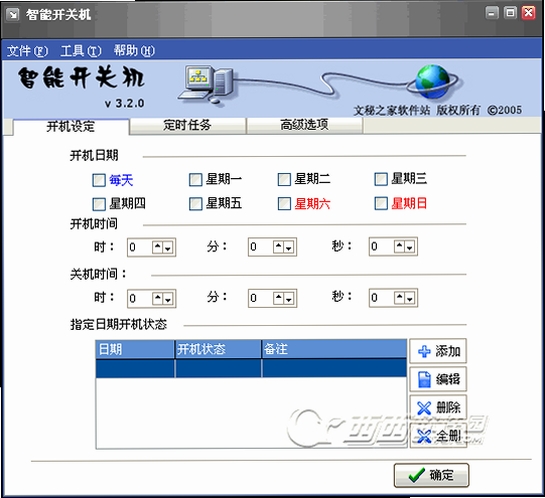Open the 高级选项 tab
This screenshot has height=498, width=545.
304,125
